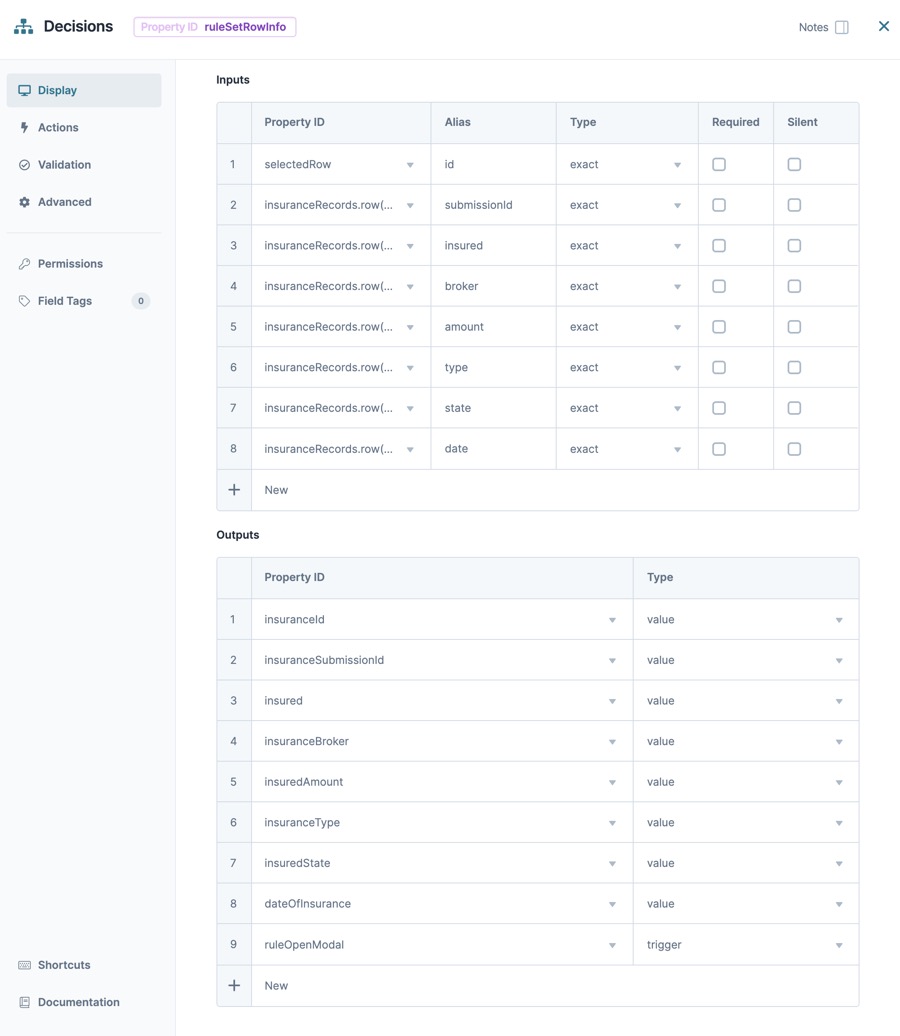Open the ruleOpenModal trigger Type dropdown

click(x=746, y=945)
